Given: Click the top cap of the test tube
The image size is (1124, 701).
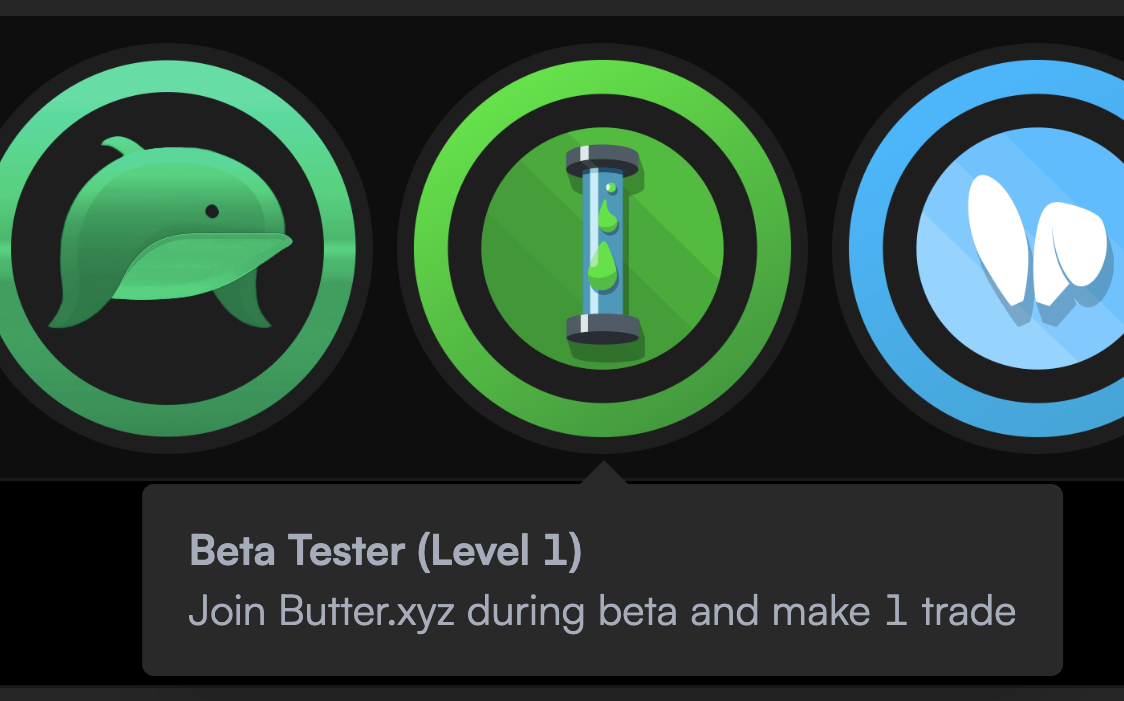Looking at the screenshot, I should pyautogui.click(x=602, y=160).
